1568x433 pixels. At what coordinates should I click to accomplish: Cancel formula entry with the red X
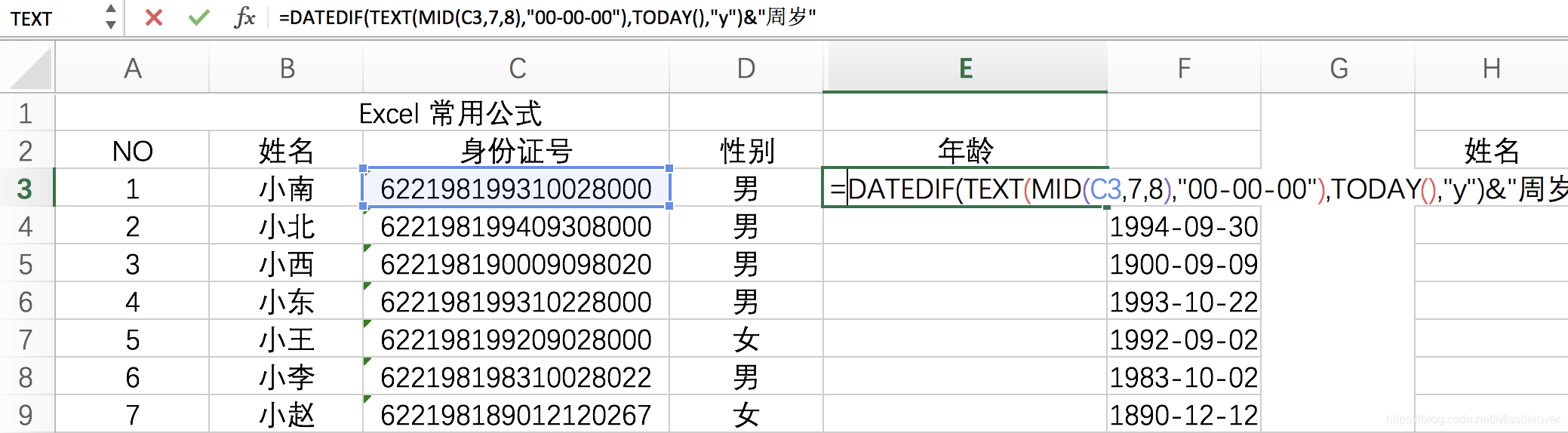[154, 17]
